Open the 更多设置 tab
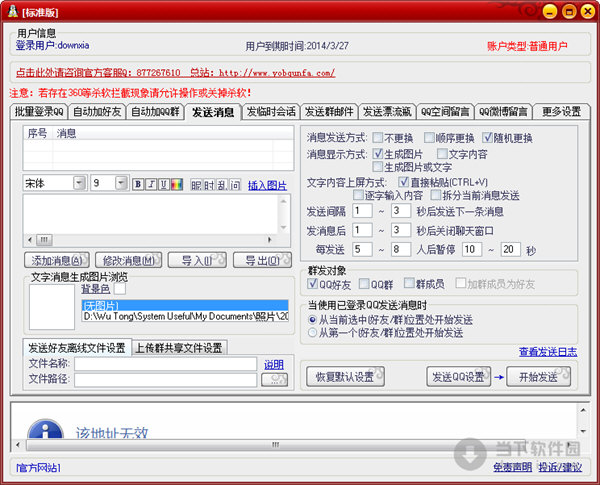Image resolution: width=600 pixels, height=485 pixels. [562, 112]
